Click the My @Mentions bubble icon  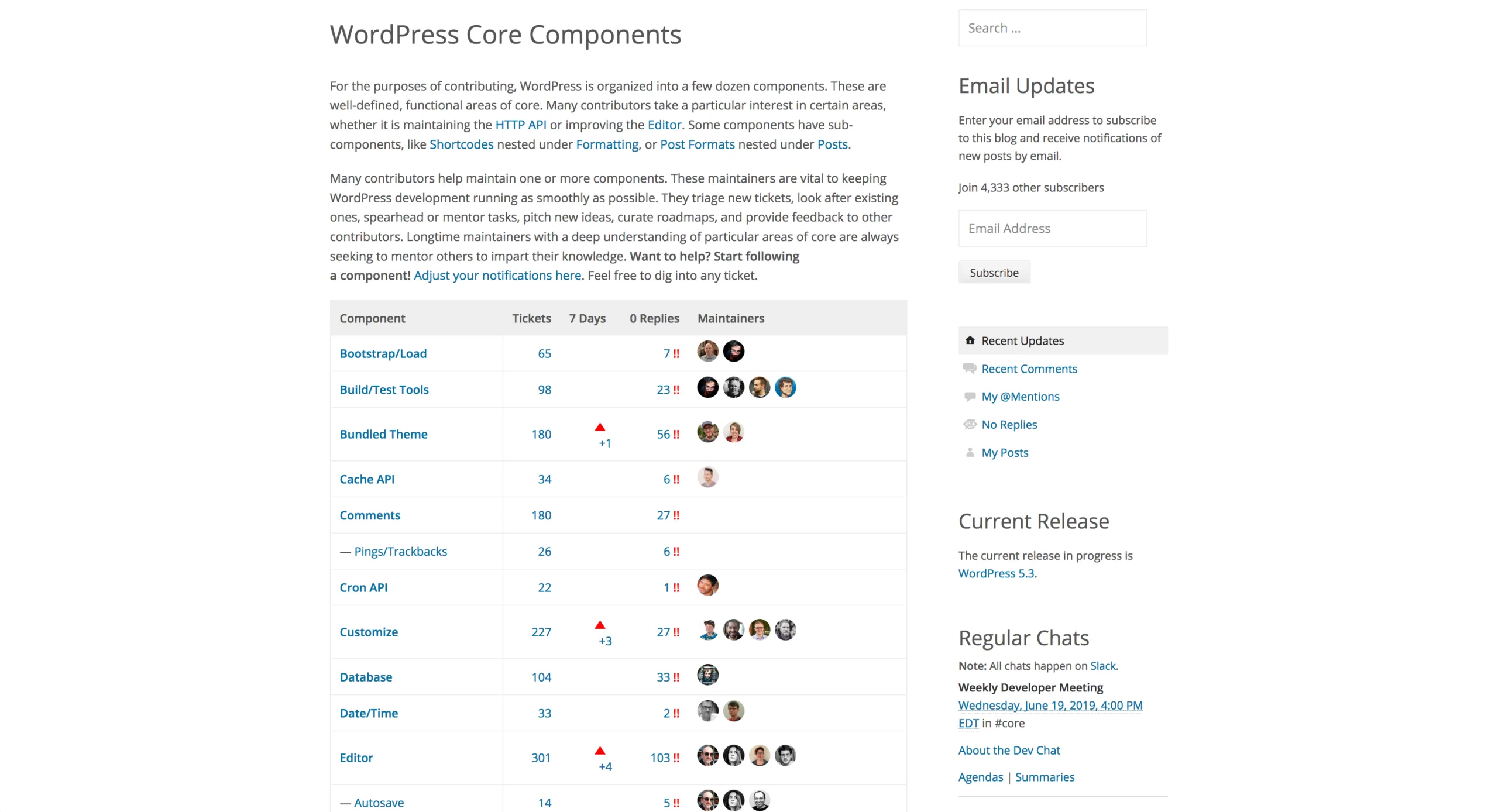tap(970, 397)
